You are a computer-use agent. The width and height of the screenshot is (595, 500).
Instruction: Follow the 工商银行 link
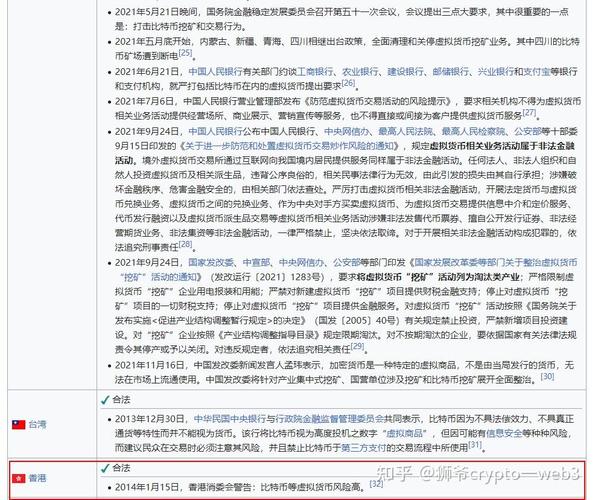pyautogui.click(x=315, y=72)
